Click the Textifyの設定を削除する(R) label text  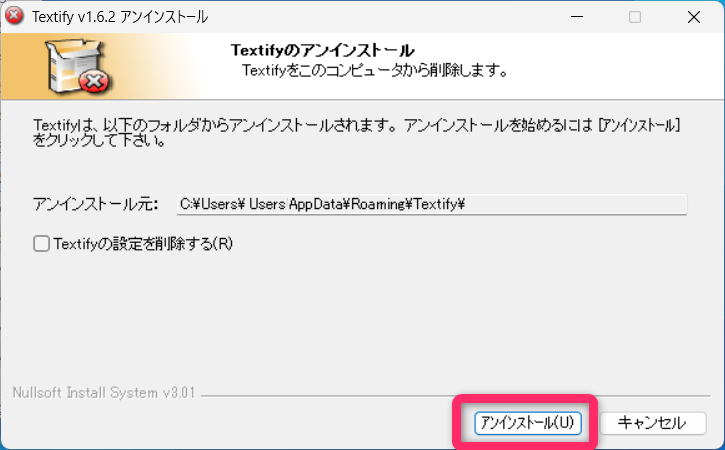point(143,243)
